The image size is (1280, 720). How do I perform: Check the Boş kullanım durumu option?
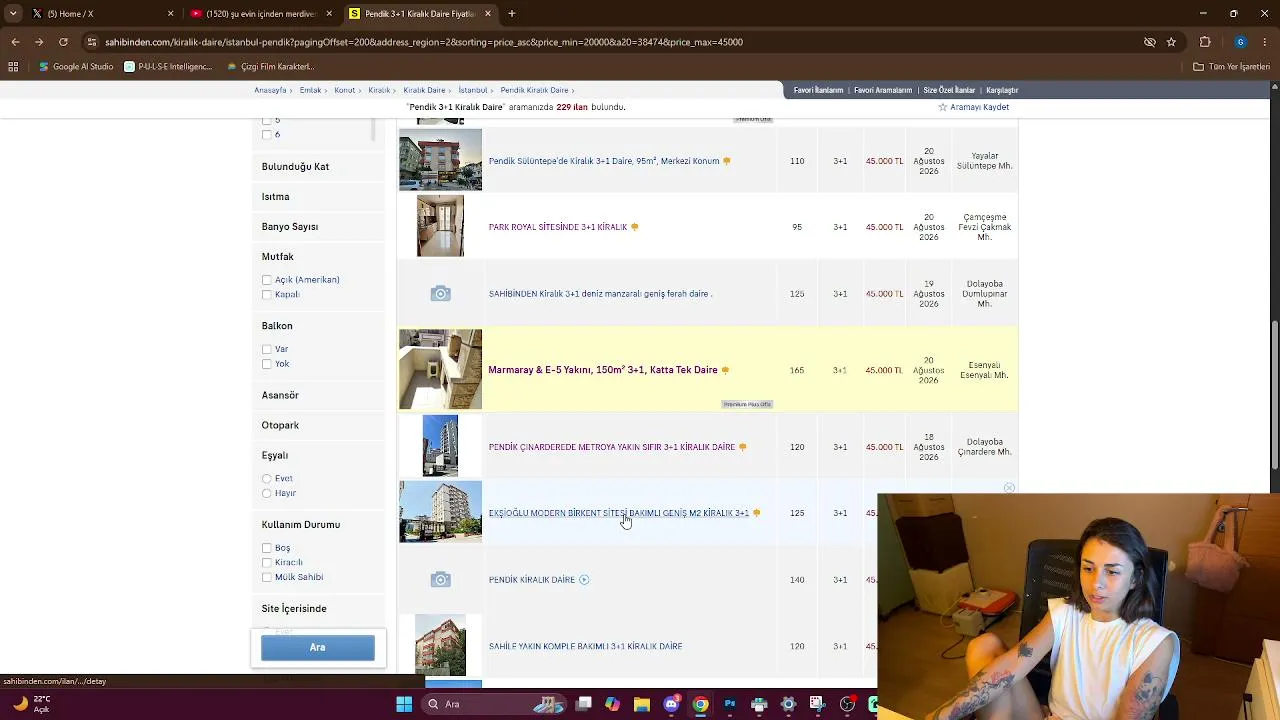(267, 548)
